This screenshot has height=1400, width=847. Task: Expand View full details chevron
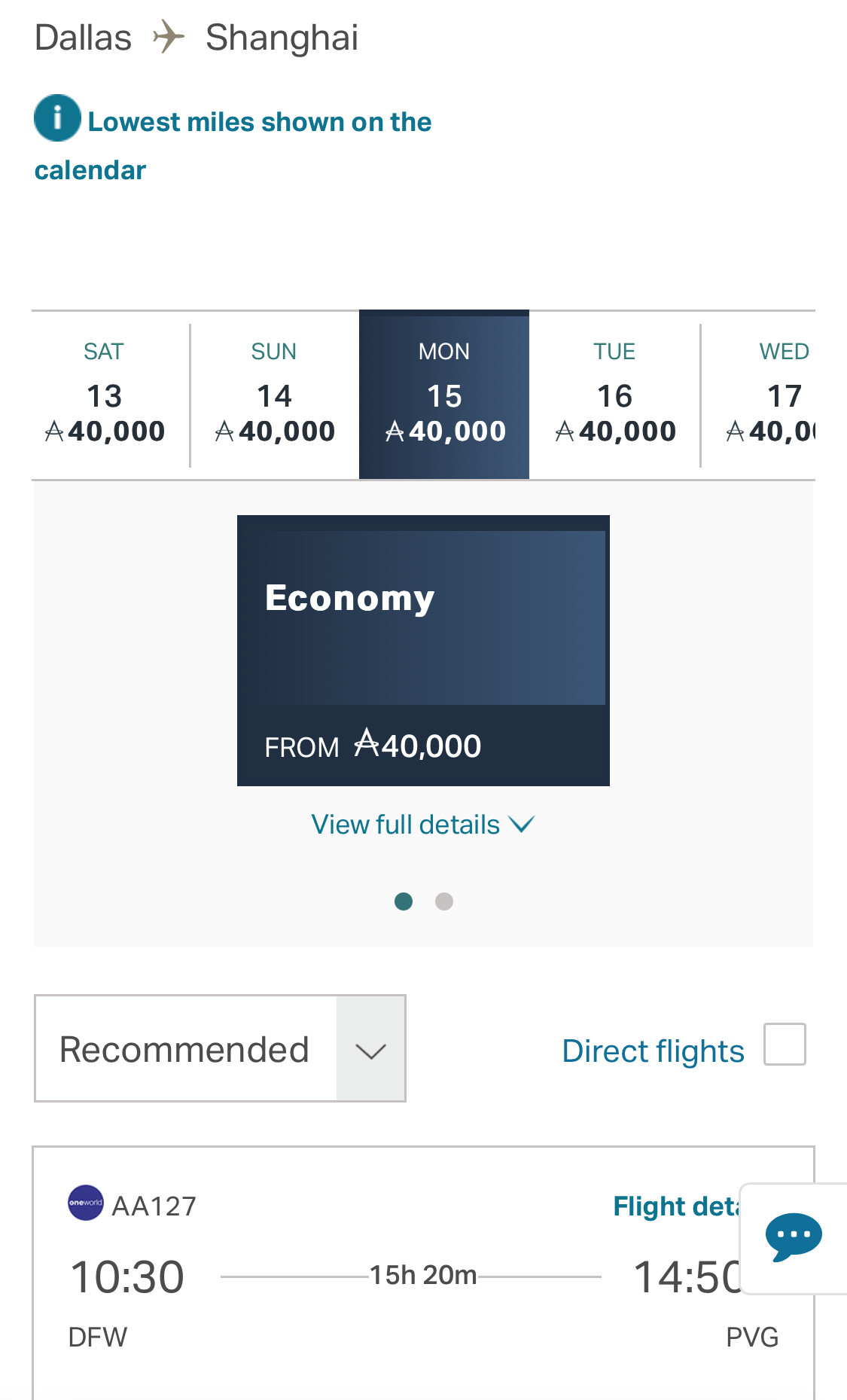tap(522, 825)
